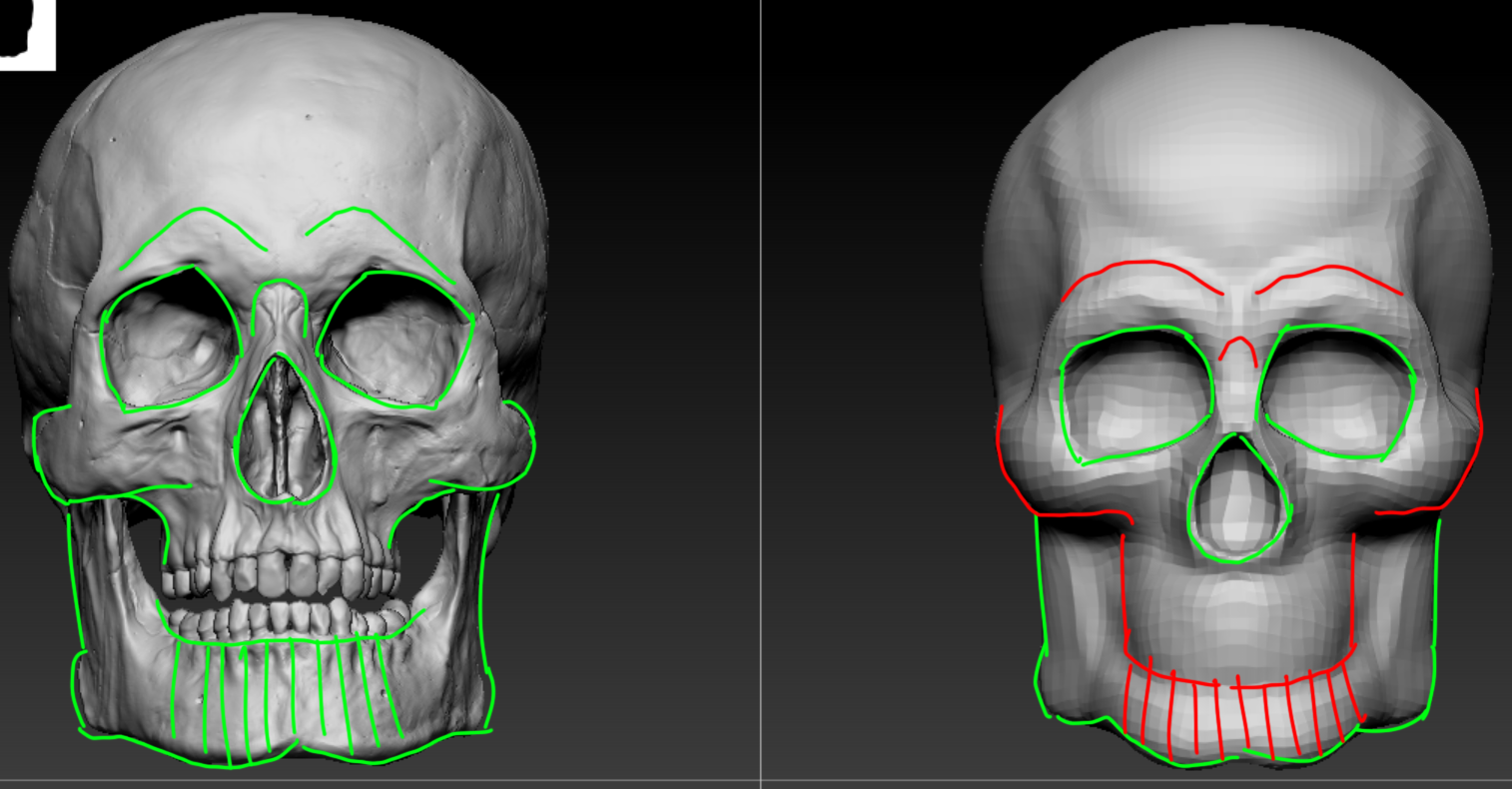Open the white silhouette thumbnail in top-left corner
The image size is (1512, 789).
click(27, 35)
